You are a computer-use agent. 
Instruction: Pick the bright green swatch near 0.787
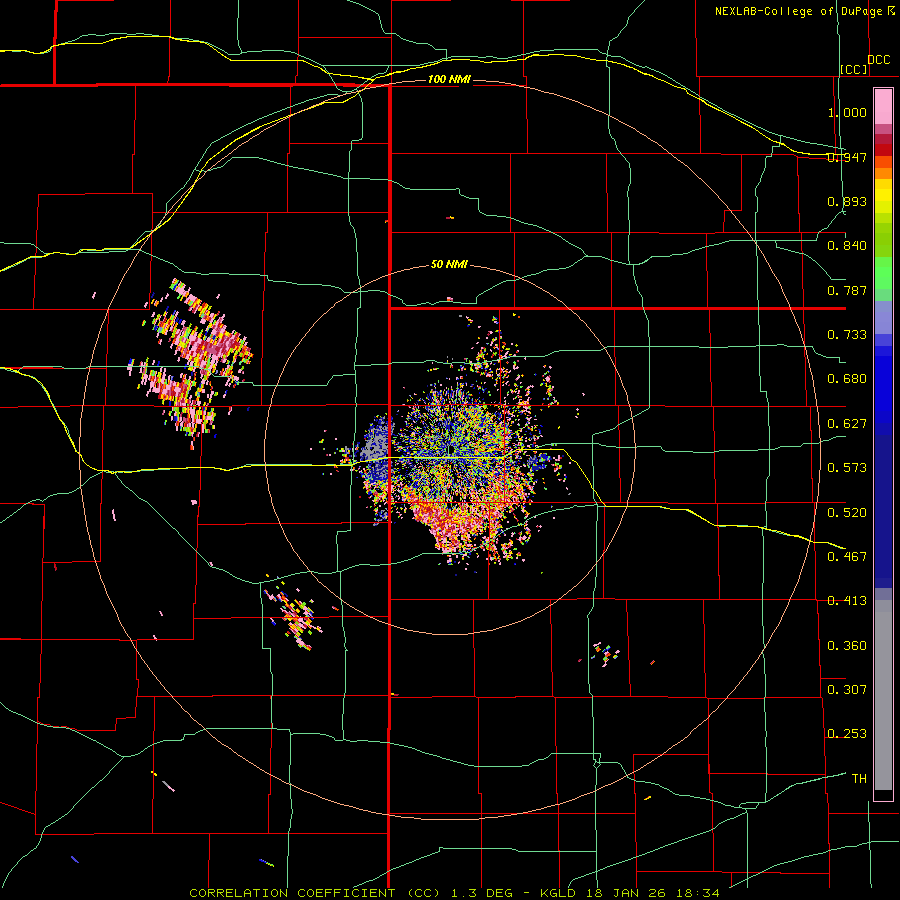click(x=883, y=273)
